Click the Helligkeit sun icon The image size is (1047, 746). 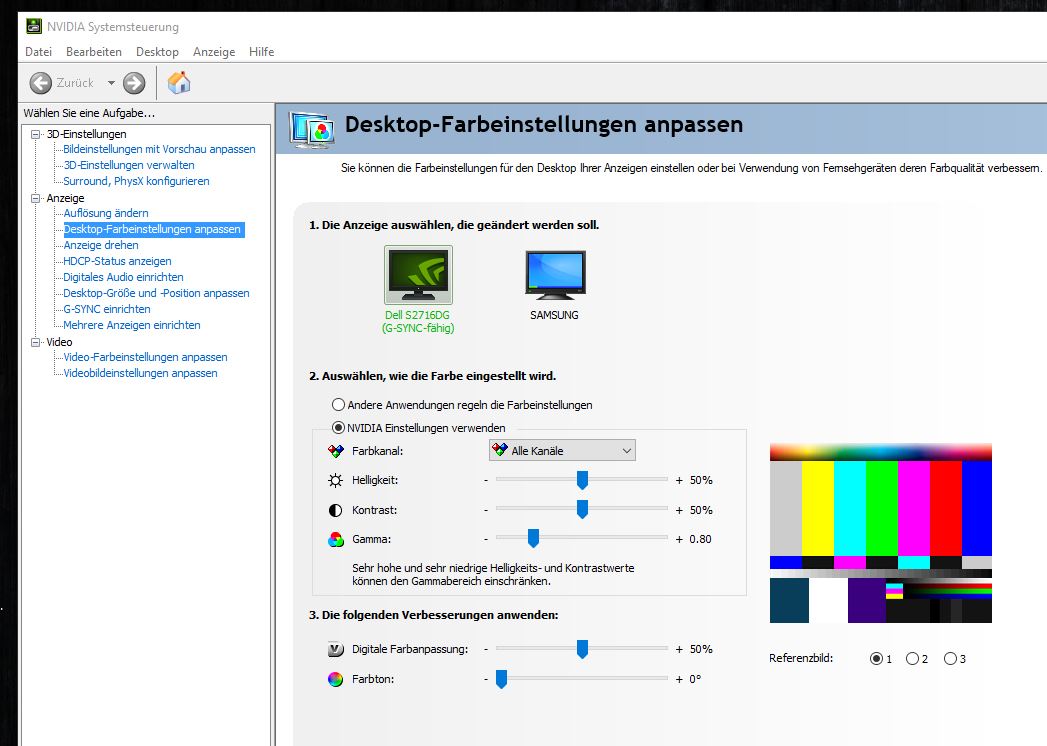336,480
